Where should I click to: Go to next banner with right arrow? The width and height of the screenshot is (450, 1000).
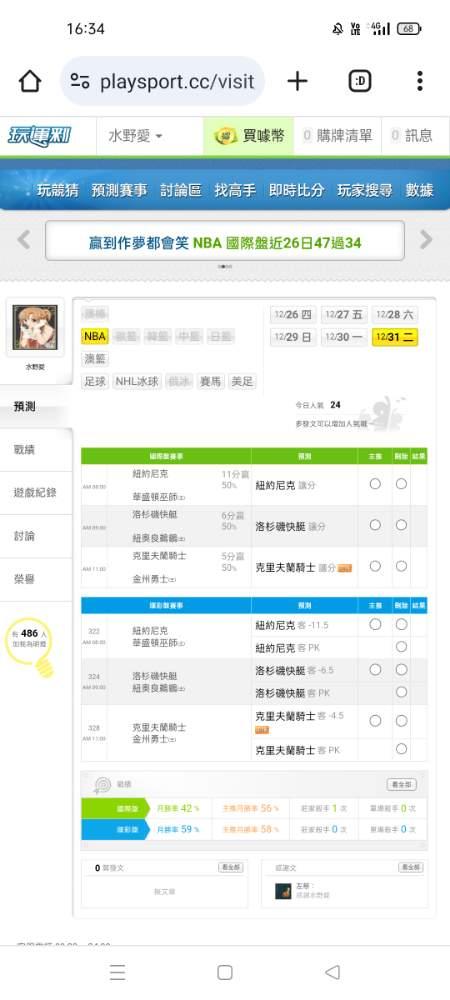point(426,240)
